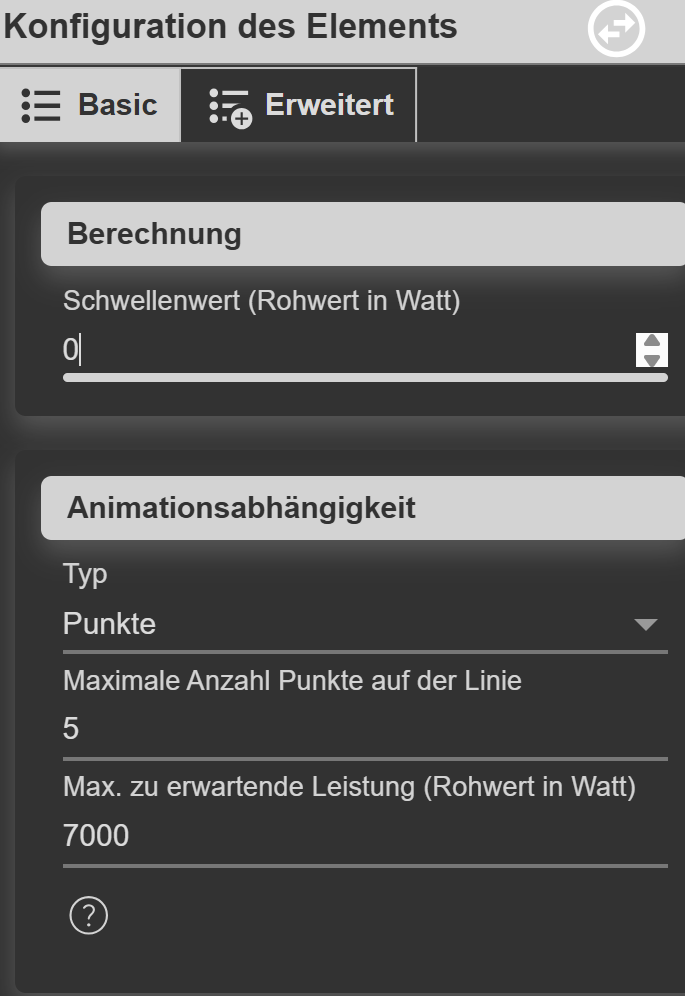Click the Schwellenwert (Rohwert in Watt) label
This screenshot has width=685, height=996.
point(261,301)
